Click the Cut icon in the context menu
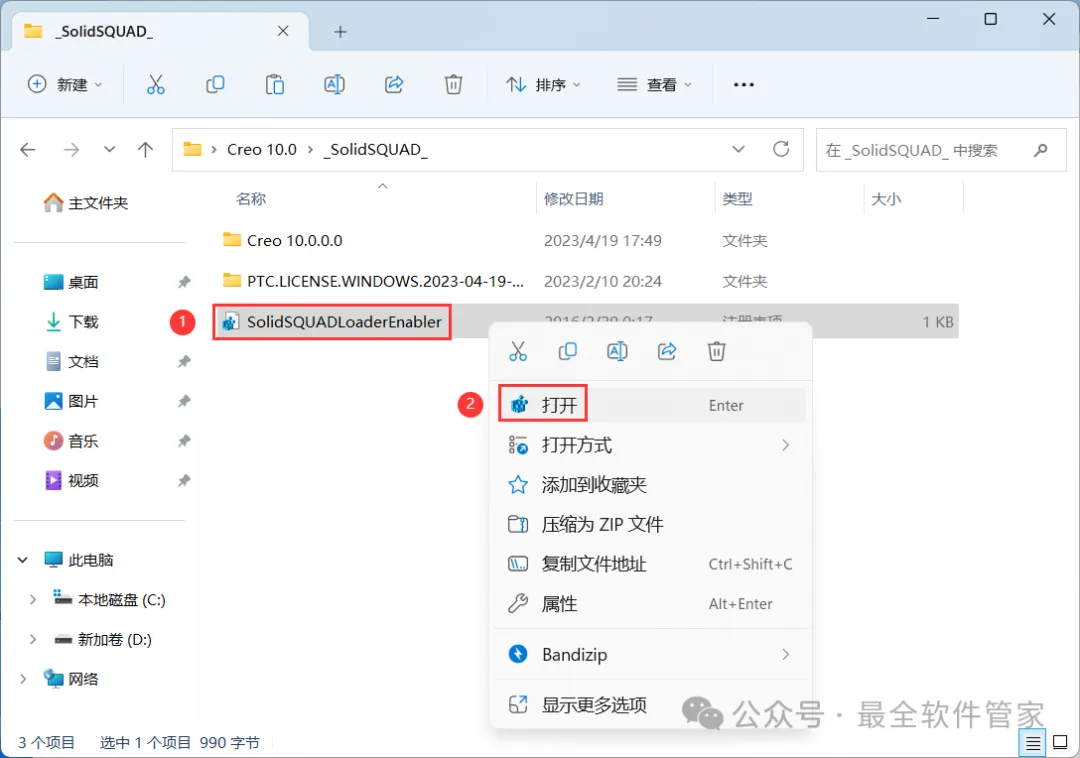 (518, 351)
